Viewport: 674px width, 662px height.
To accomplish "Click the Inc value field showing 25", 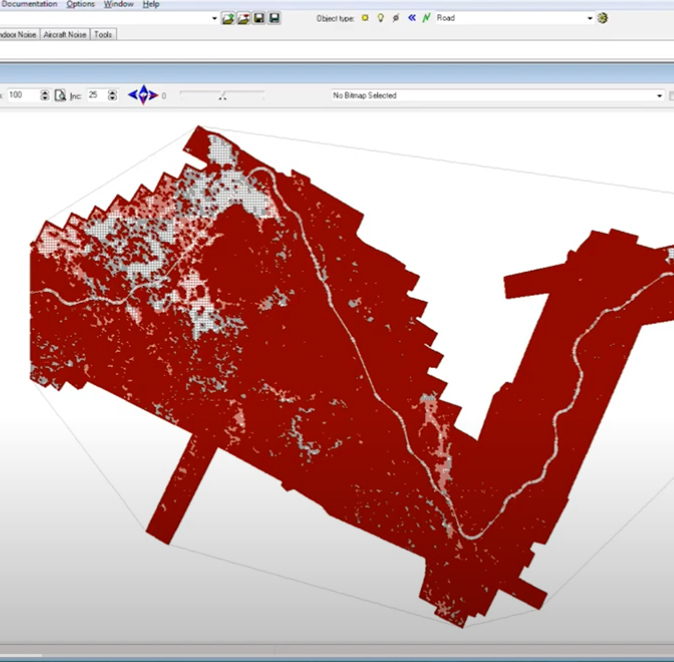I will point(94,95).
